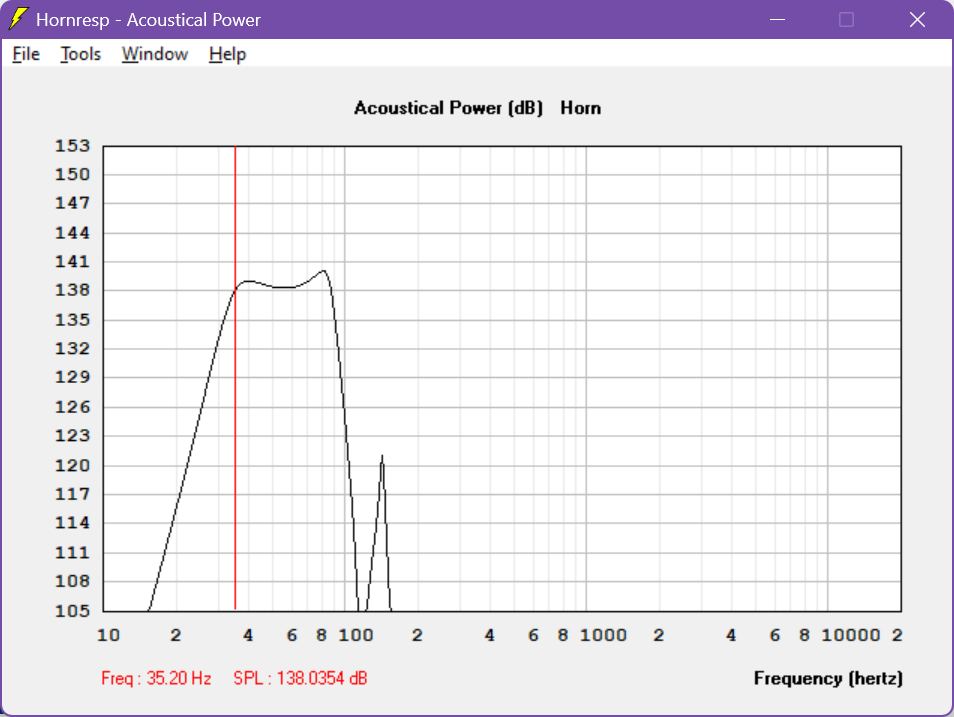Viewport: 954px width, 717px height.
Task: Open the Tools menu
Action: pyautogui.click(x=80, y=54)
